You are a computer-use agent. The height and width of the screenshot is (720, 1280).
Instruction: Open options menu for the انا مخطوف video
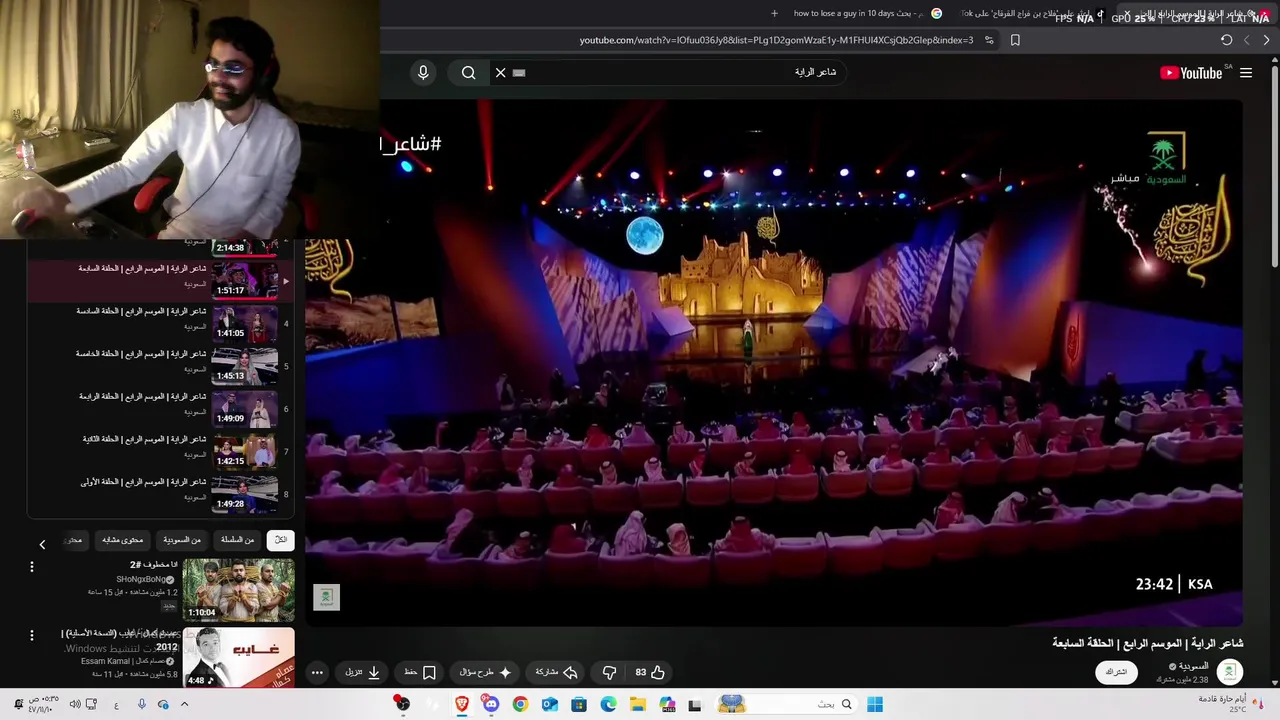32,567
